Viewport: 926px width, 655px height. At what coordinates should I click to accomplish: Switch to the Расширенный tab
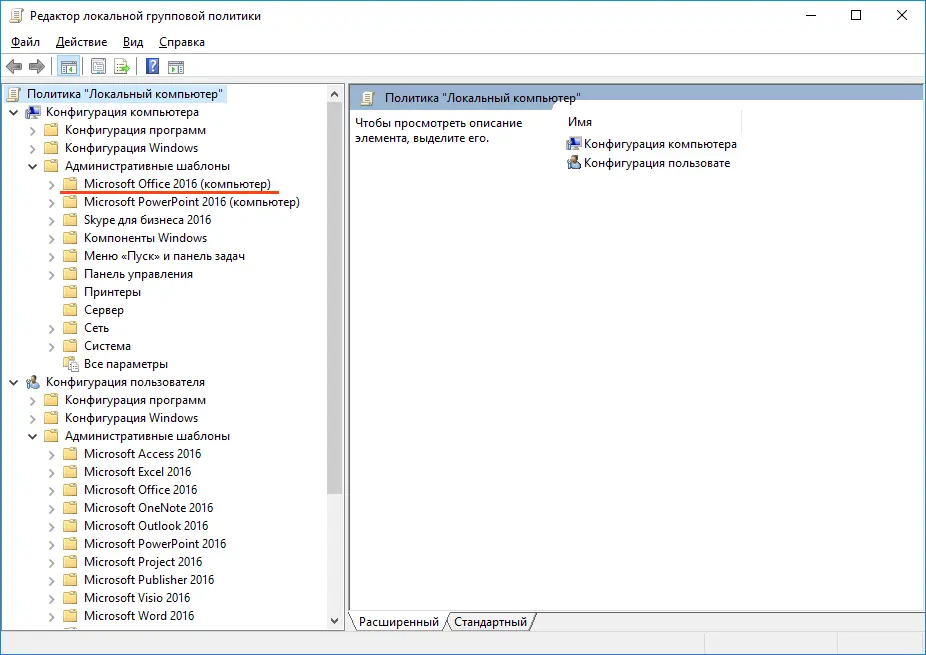(x=399, y=622)
